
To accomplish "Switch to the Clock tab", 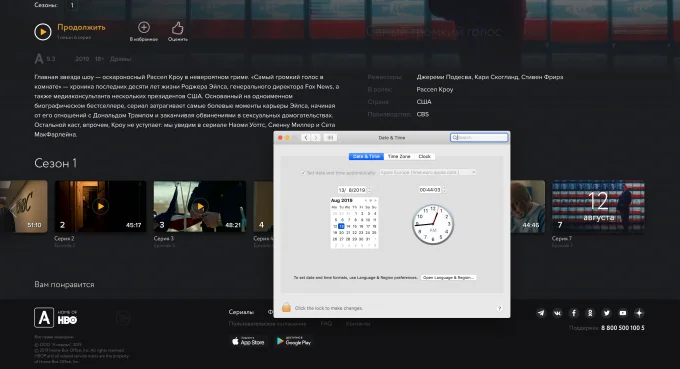I will pyautogui.click(x=425, y=156).
